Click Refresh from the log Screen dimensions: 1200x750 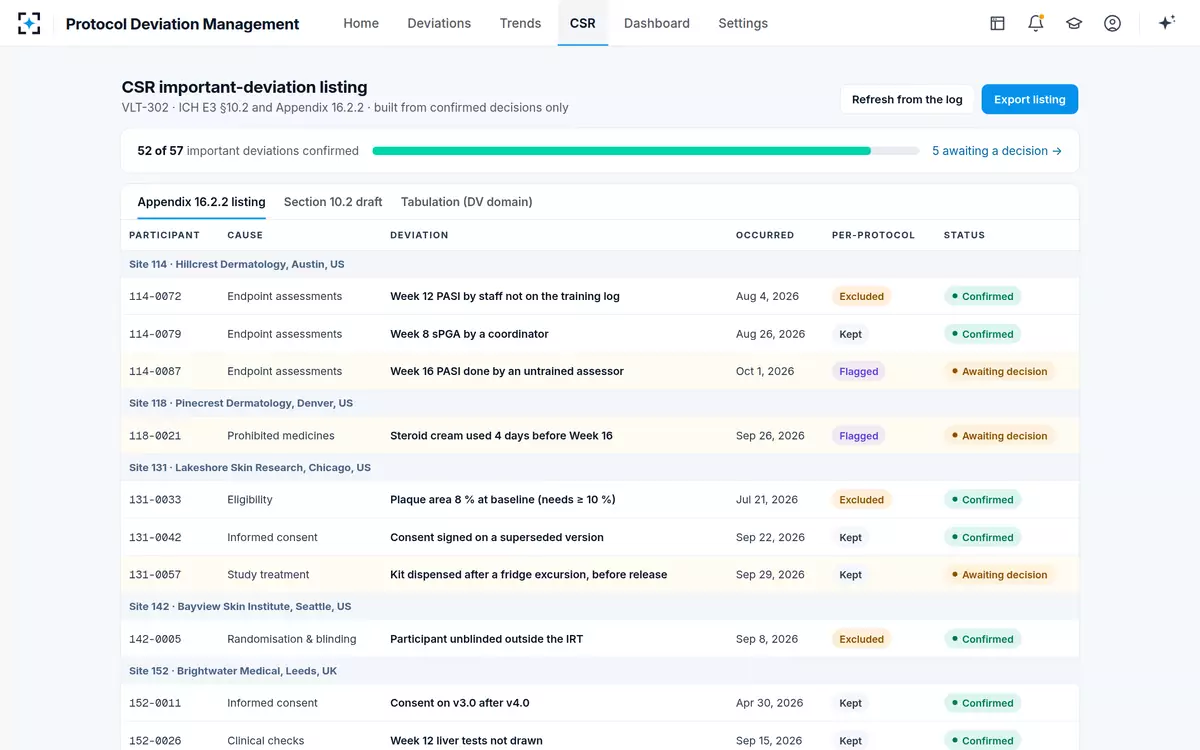[x=907, y=99]
